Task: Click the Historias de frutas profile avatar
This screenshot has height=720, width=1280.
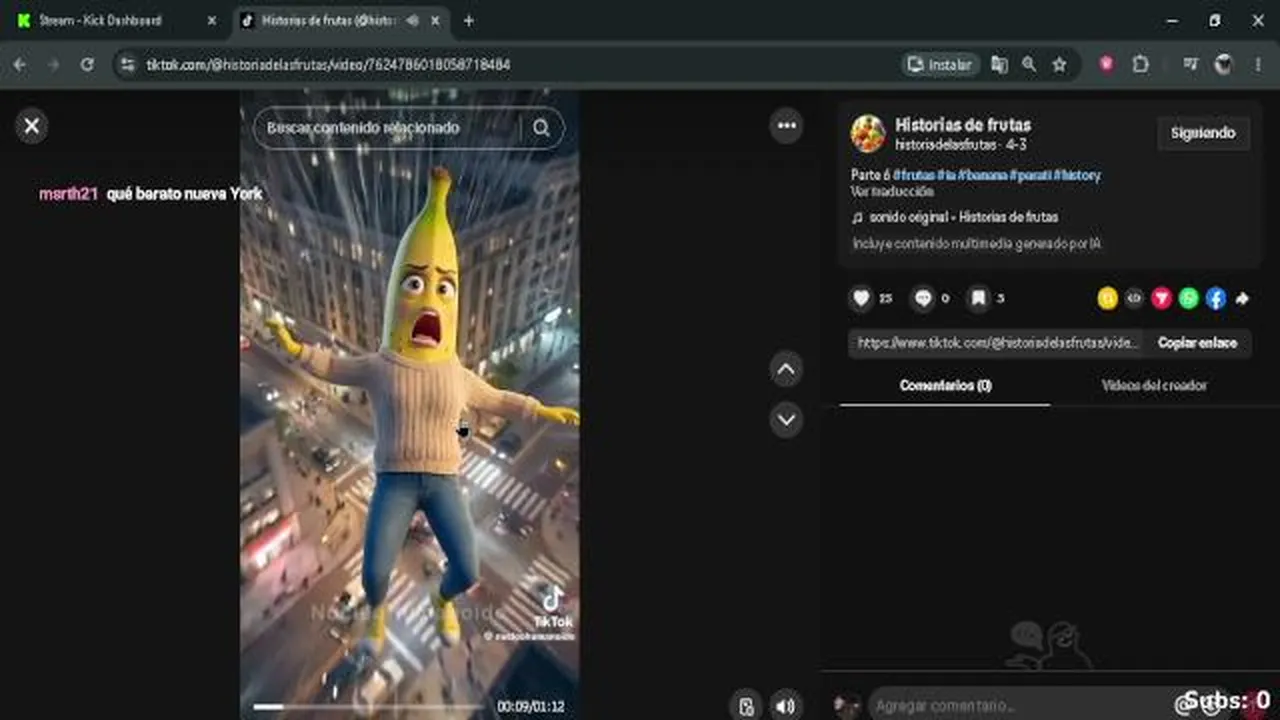Action: point(868,133)
